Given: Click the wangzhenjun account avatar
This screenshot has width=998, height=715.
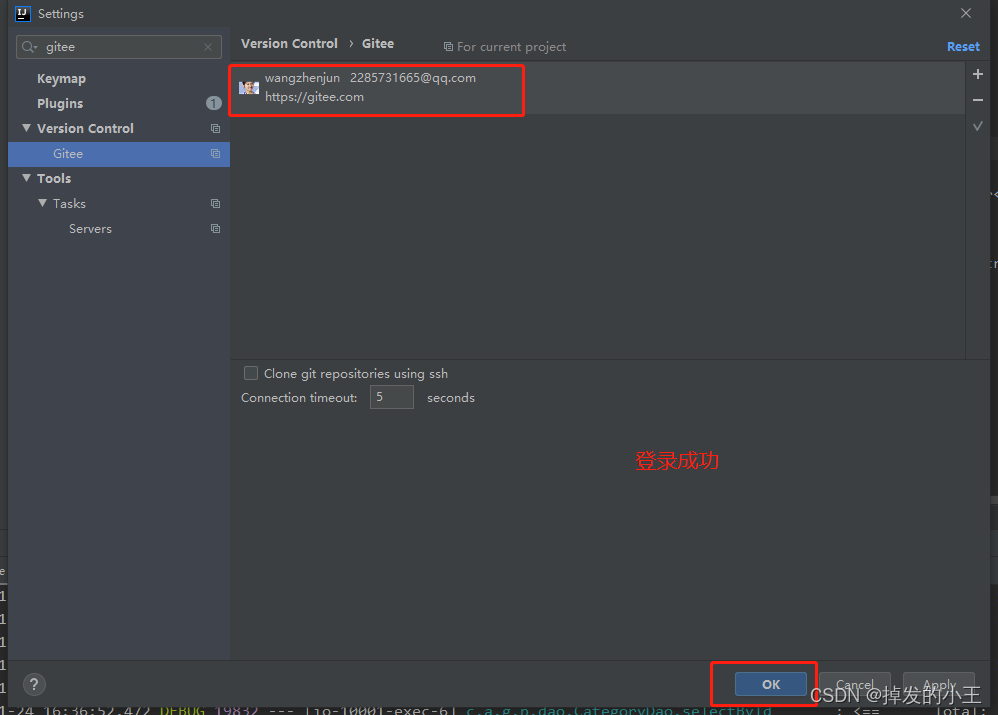Looking at the screenshot, I should [249, 87].
